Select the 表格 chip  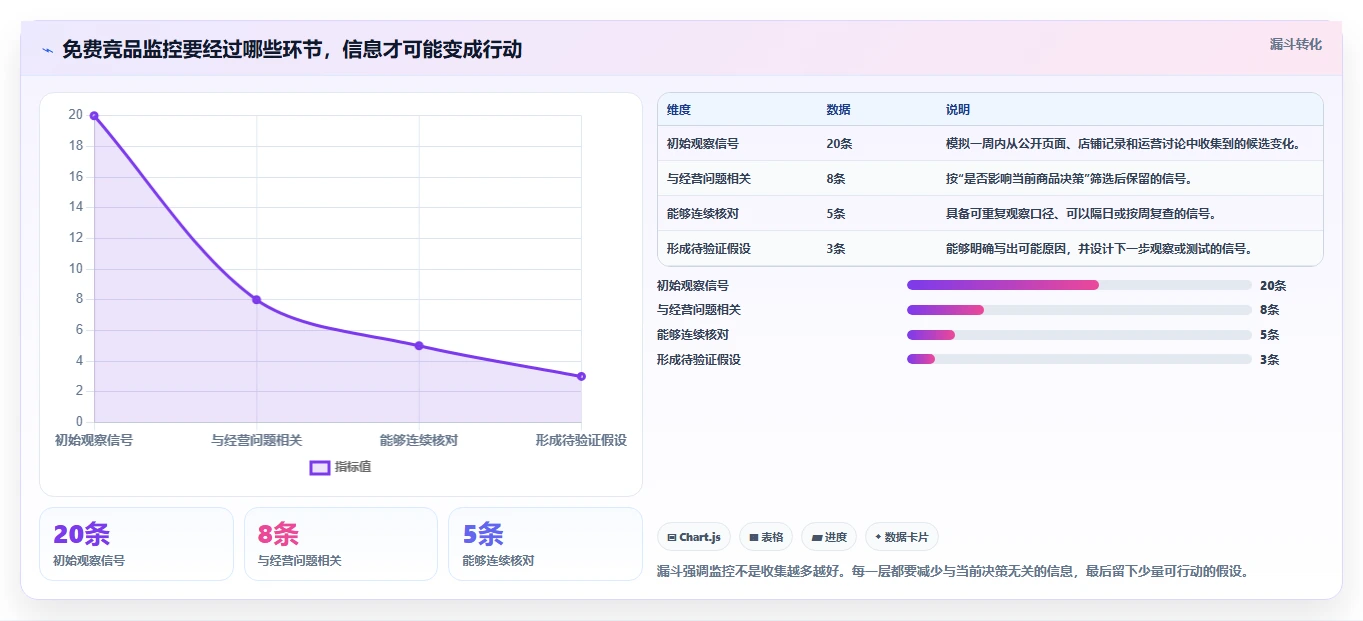click(766, 537)
